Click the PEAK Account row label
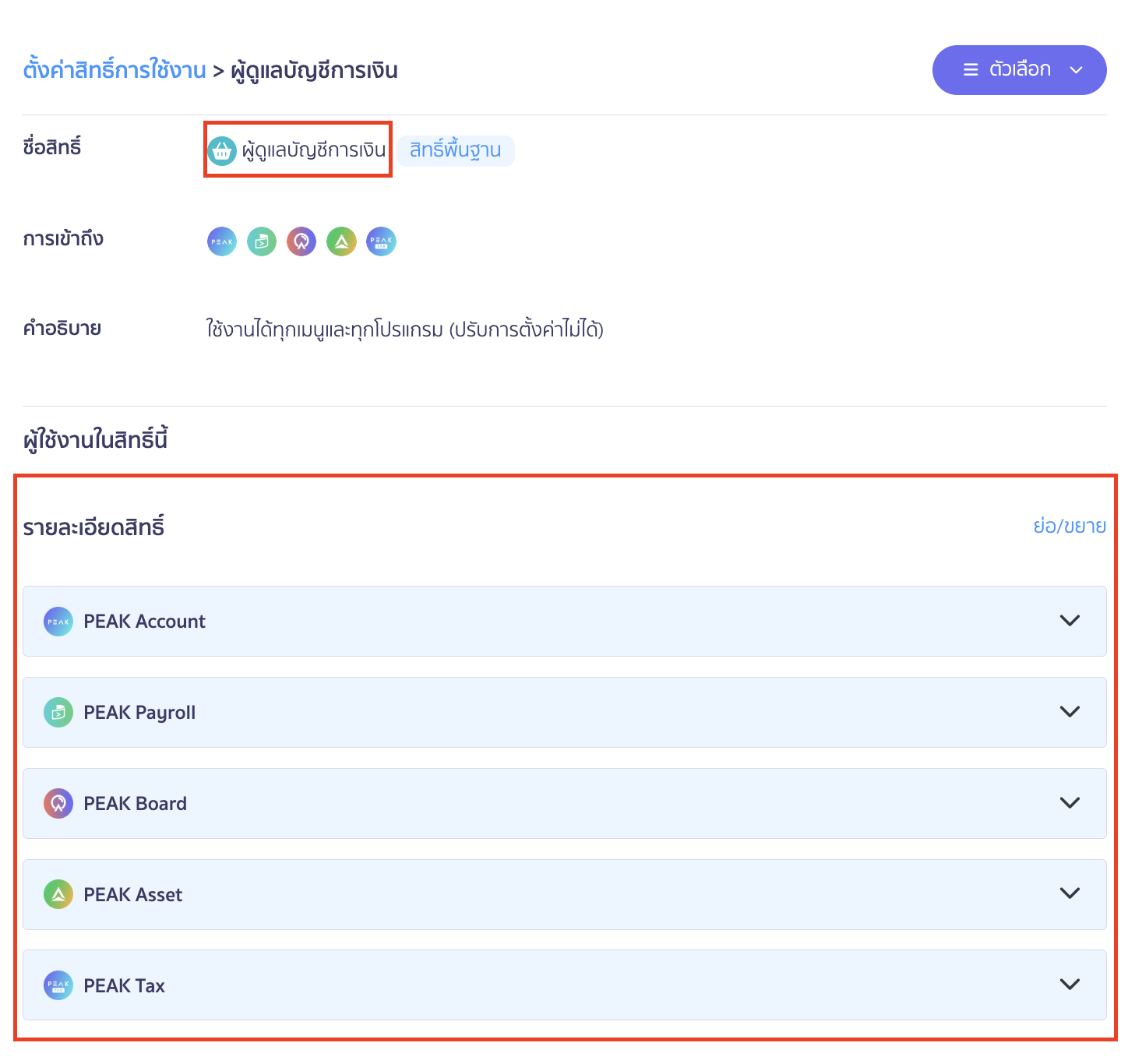This screenshot has width=1128, height=1064. click(x=145, y=622)
